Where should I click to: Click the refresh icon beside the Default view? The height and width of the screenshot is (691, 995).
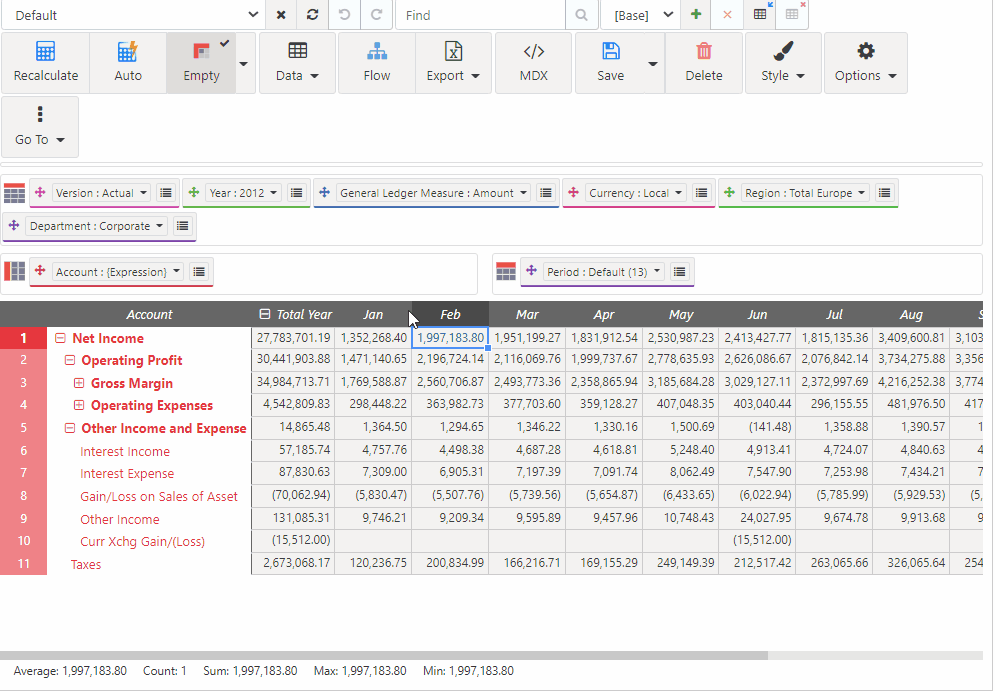pyautogui.click(x=313, y=15)
